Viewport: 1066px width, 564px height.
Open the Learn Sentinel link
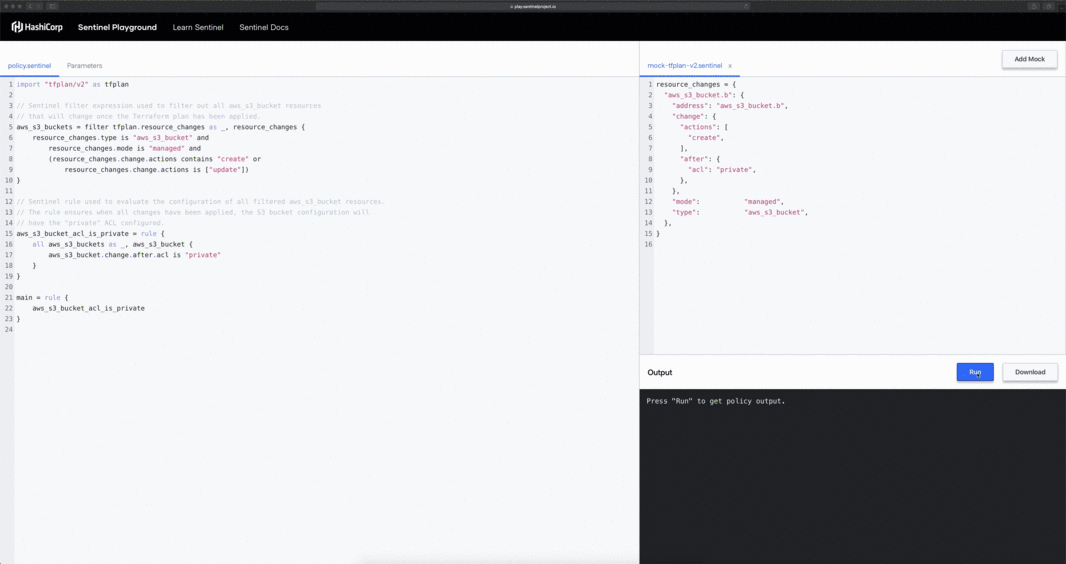[x=198, y=27]
